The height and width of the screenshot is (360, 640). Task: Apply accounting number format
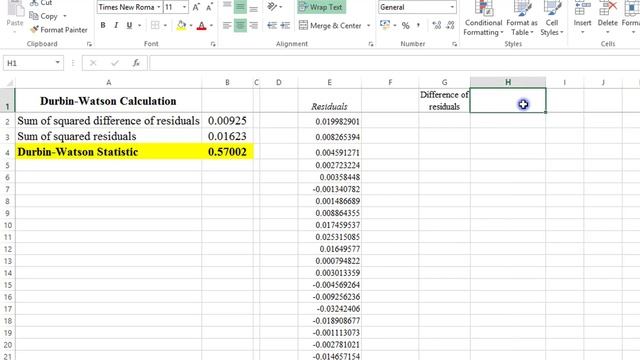[x=384, y=25]
